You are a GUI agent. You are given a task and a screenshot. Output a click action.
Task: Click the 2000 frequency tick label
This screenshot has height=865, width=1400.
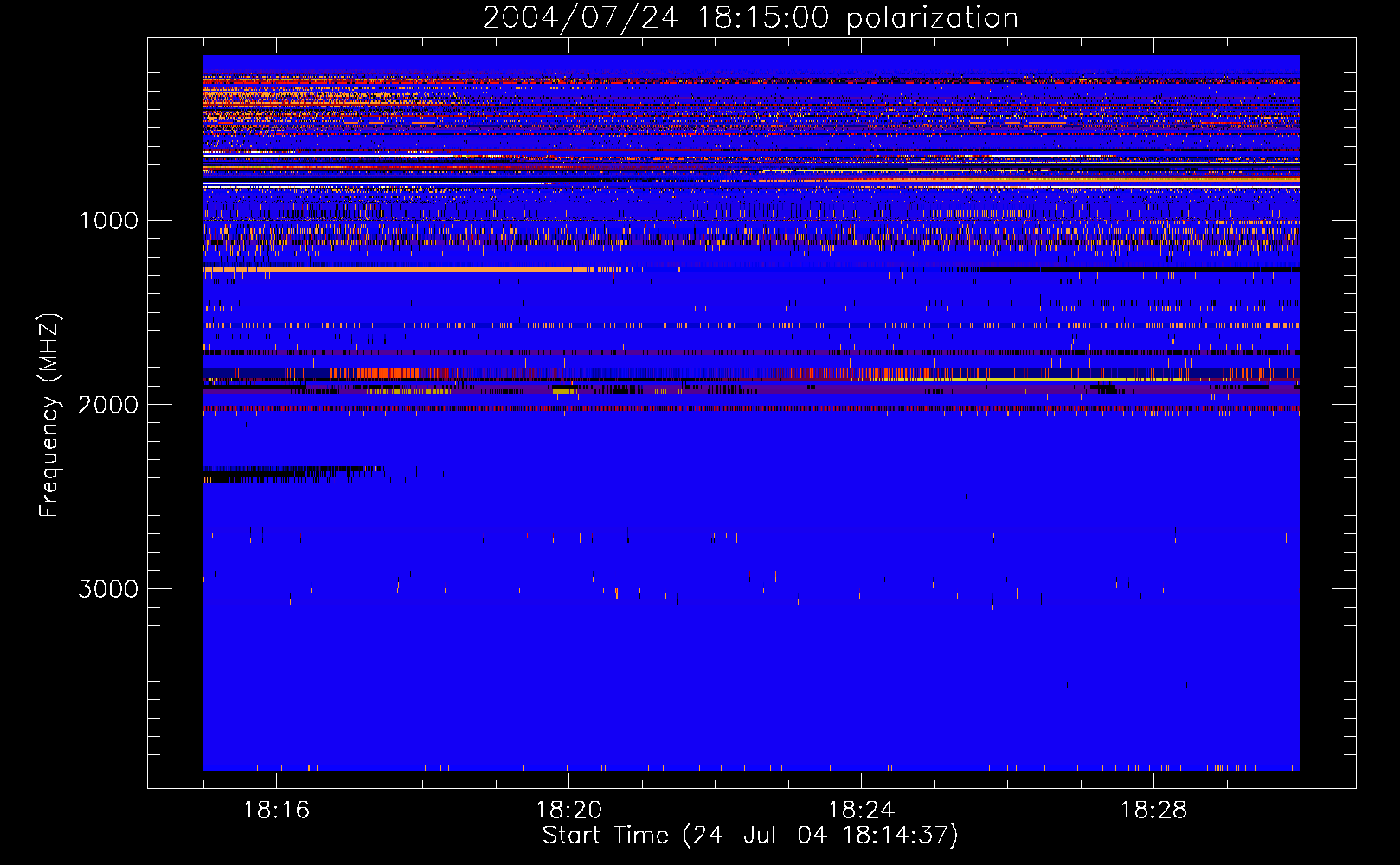pyautogui.click(x=108, y=405)
